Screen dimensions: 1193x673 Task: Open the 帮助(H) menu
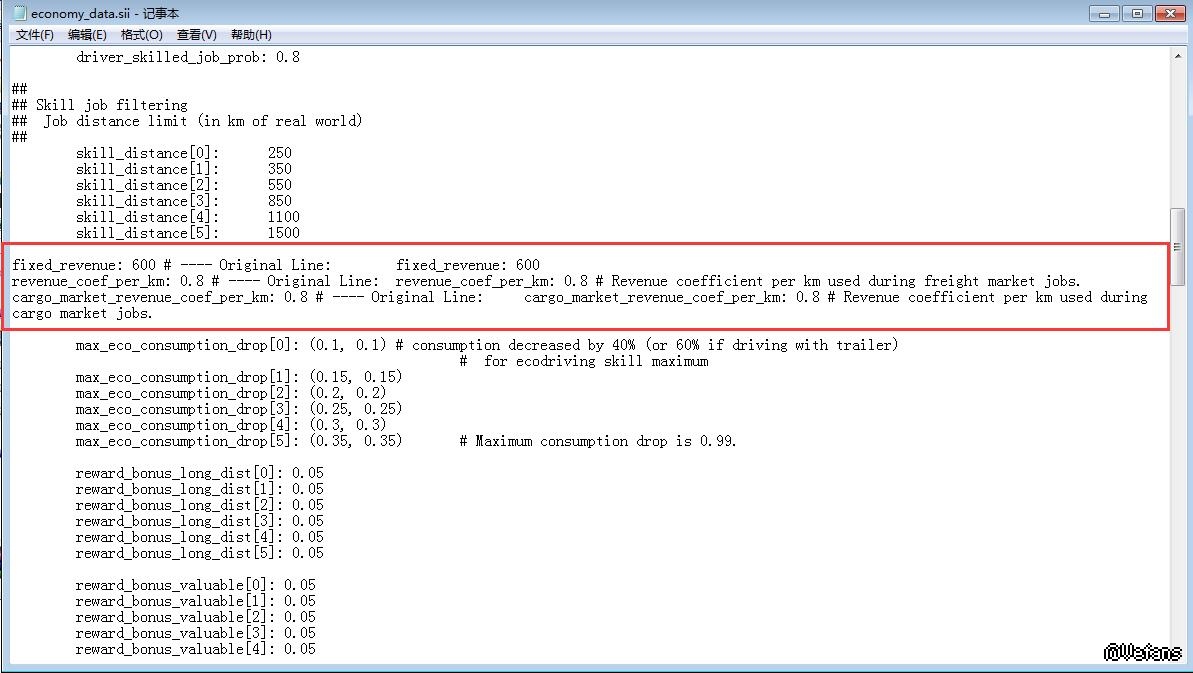click(x=250, y=35)
